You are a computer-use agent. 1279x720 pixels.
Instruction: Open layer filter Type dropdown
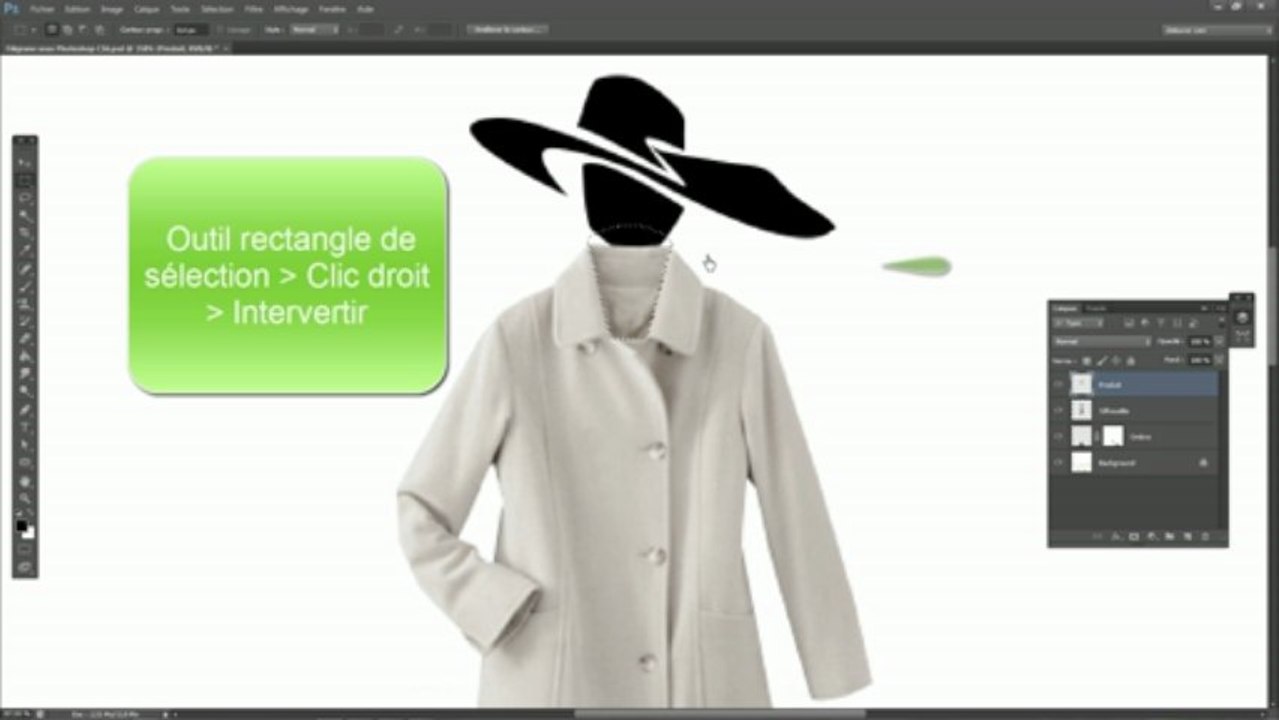1079,323
